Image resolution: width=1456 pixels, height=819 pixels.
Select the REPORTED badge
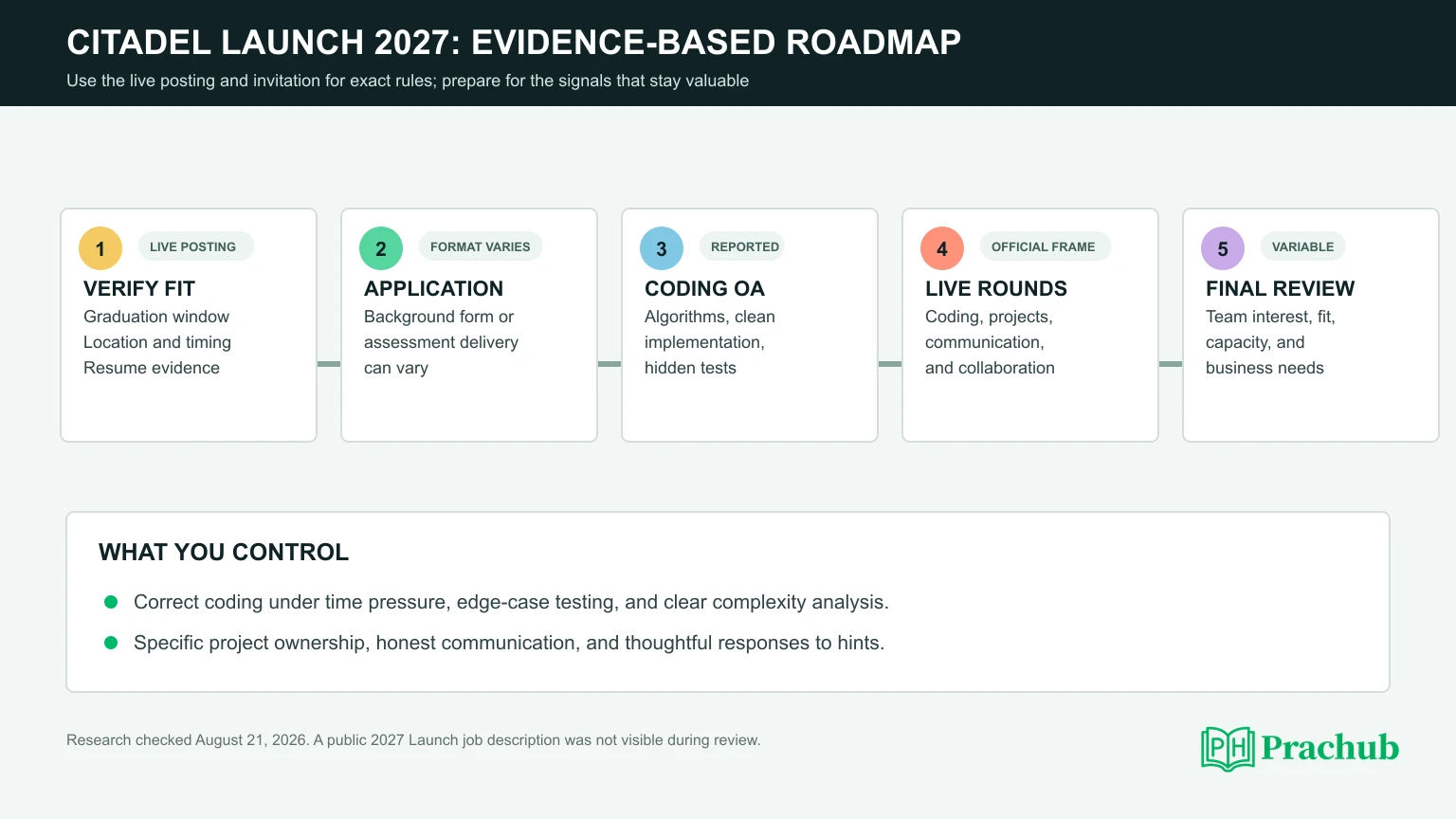coord(742,246)
